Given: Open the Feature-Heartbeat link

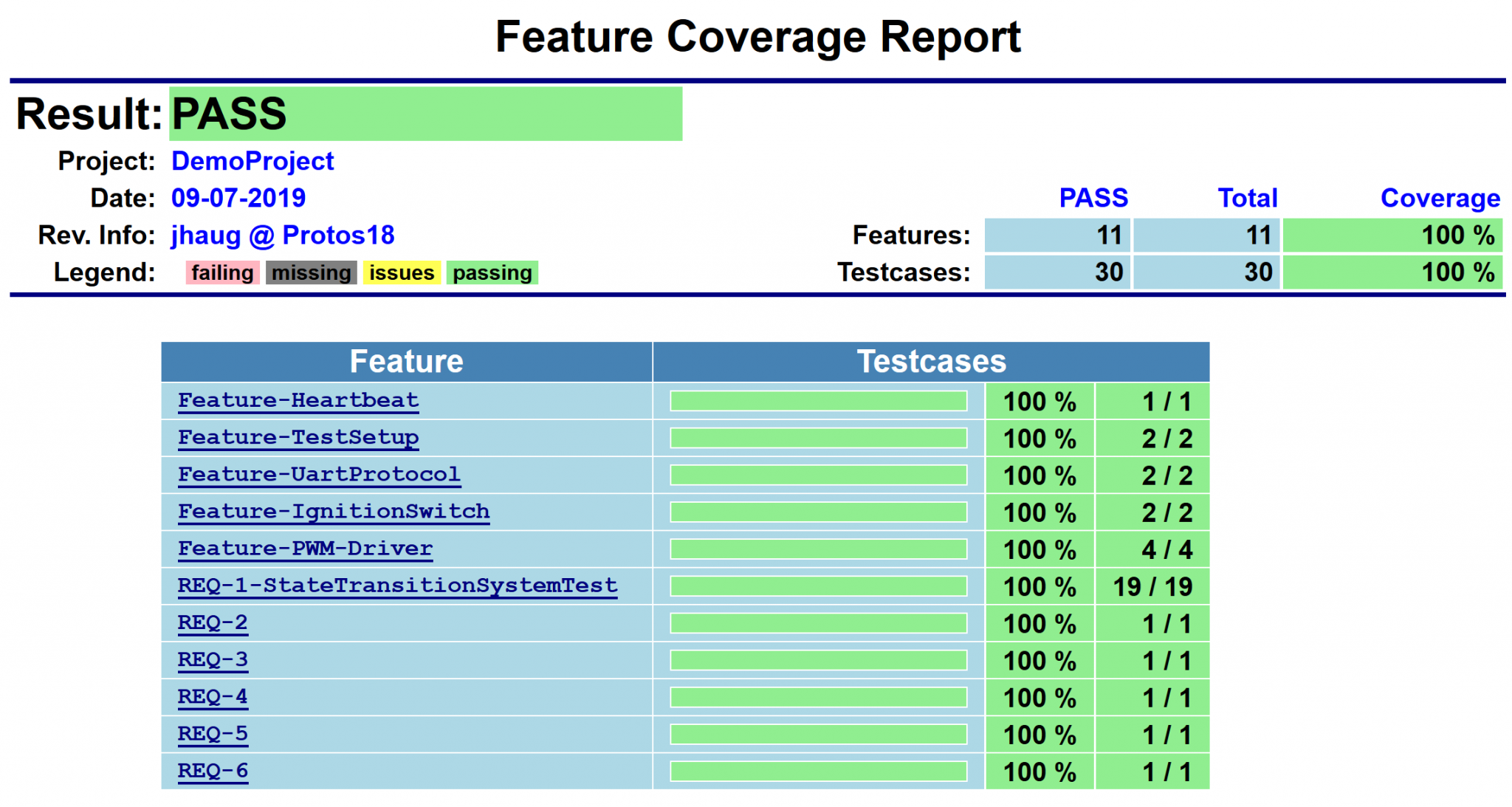Looking at the screenshot, I should (298, 400).
